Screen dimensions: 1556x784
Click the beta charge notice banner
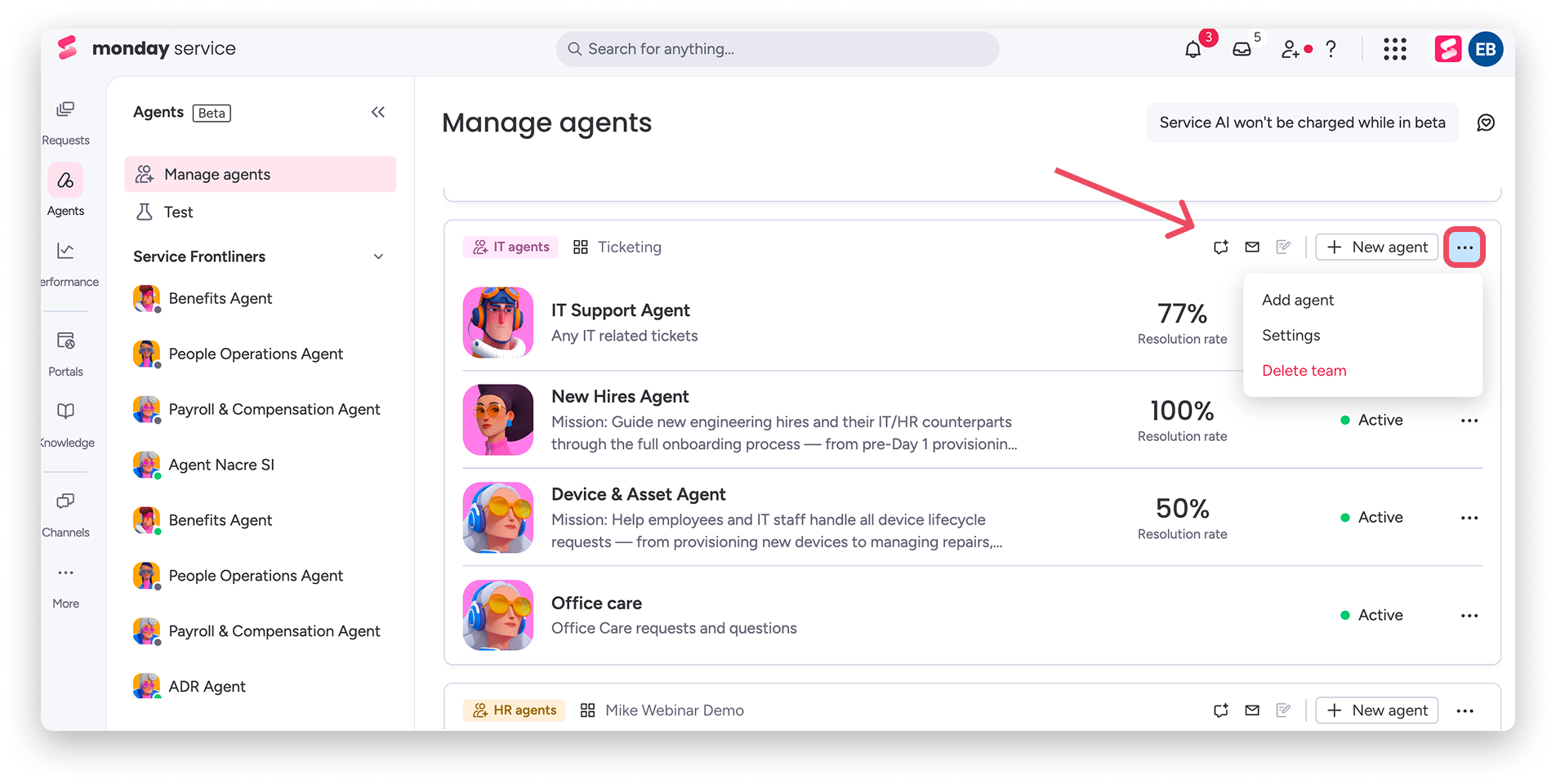coord(1302,122)
